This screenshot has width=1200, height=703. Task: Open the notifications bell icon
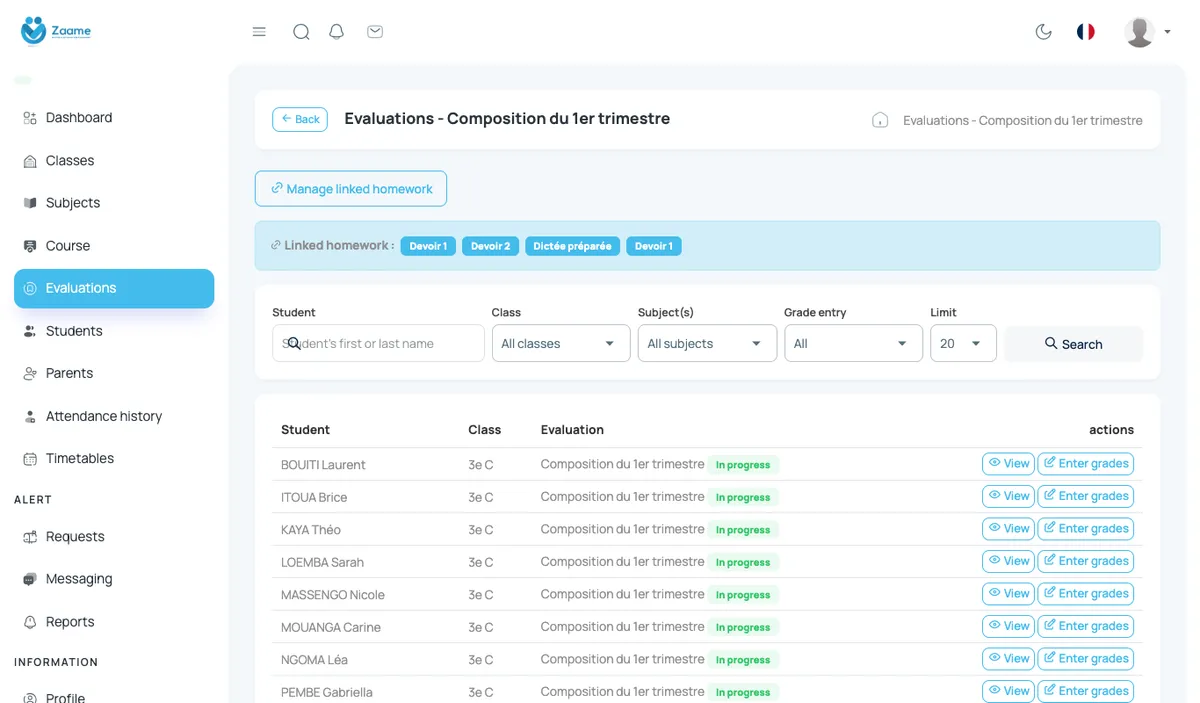[x=337, y=32]
